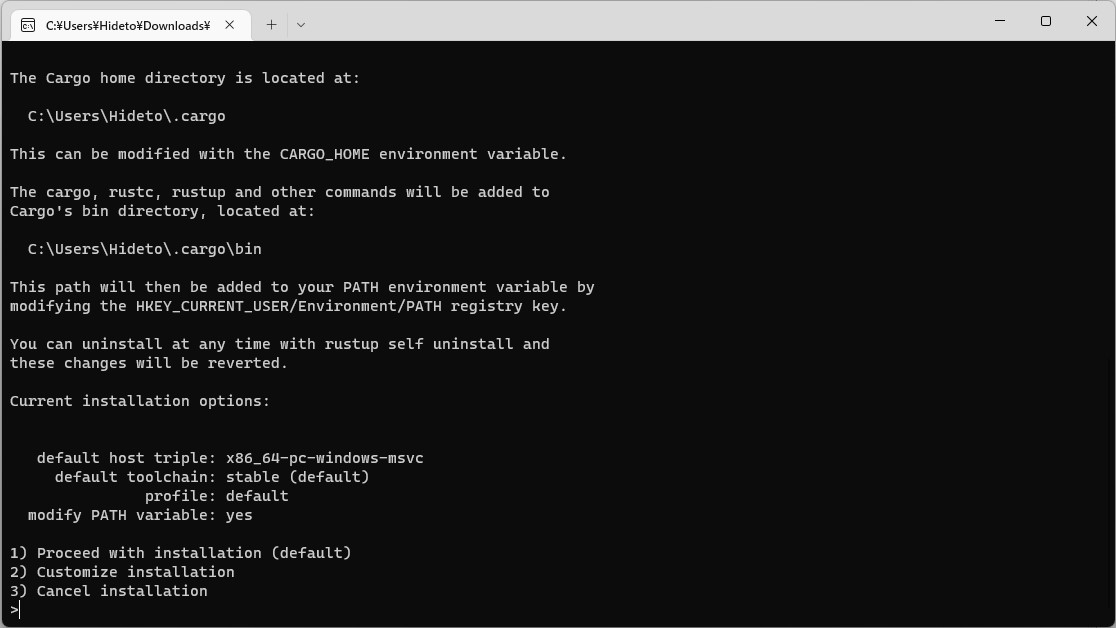The height and width of the screenshot is (628, 1116).
Task: Maximize the terminal window
Action: [x=1046, y=21]
